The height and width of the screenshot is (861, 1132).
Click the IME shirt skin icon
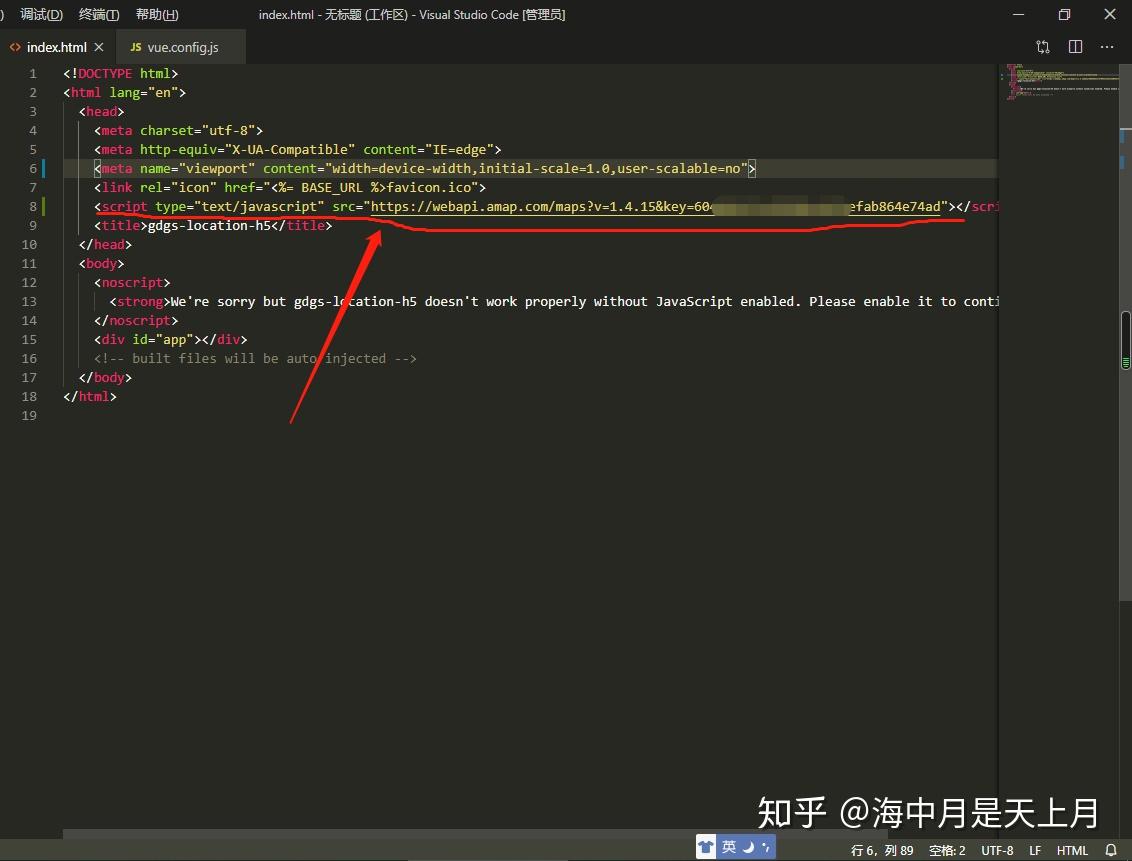706,847
